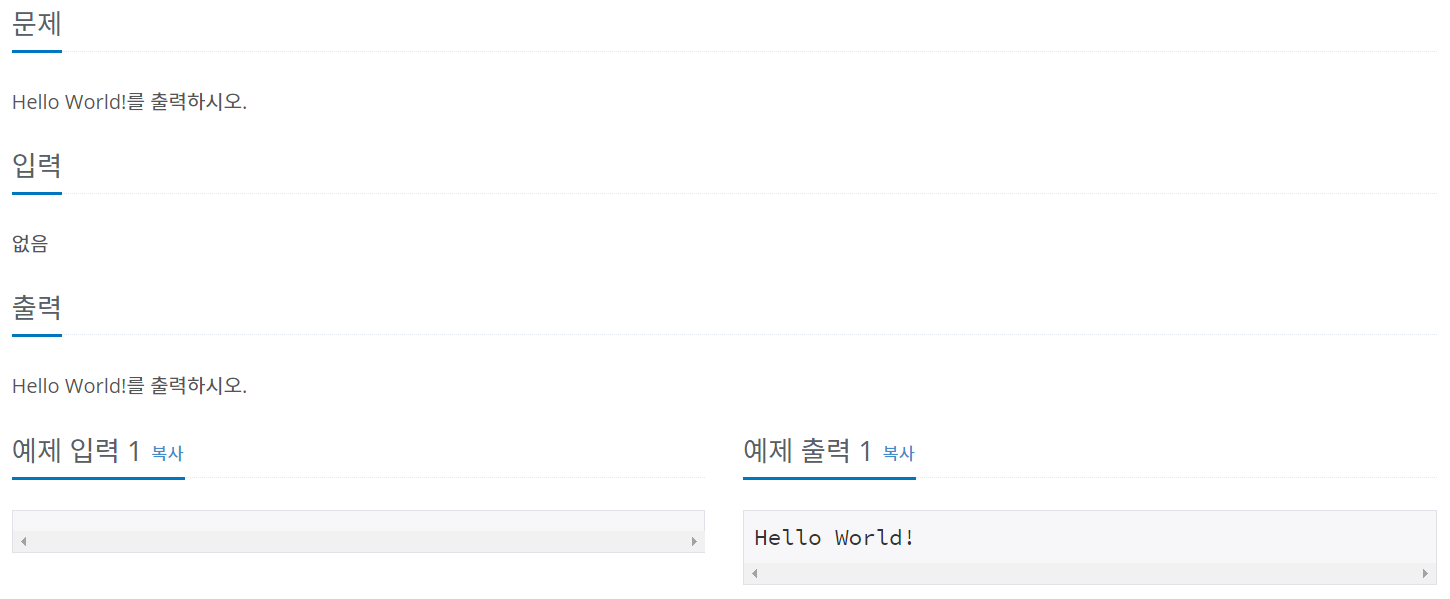
Task: Click the sample output horizontal scrollbar track
Action: coord(1090,573)
